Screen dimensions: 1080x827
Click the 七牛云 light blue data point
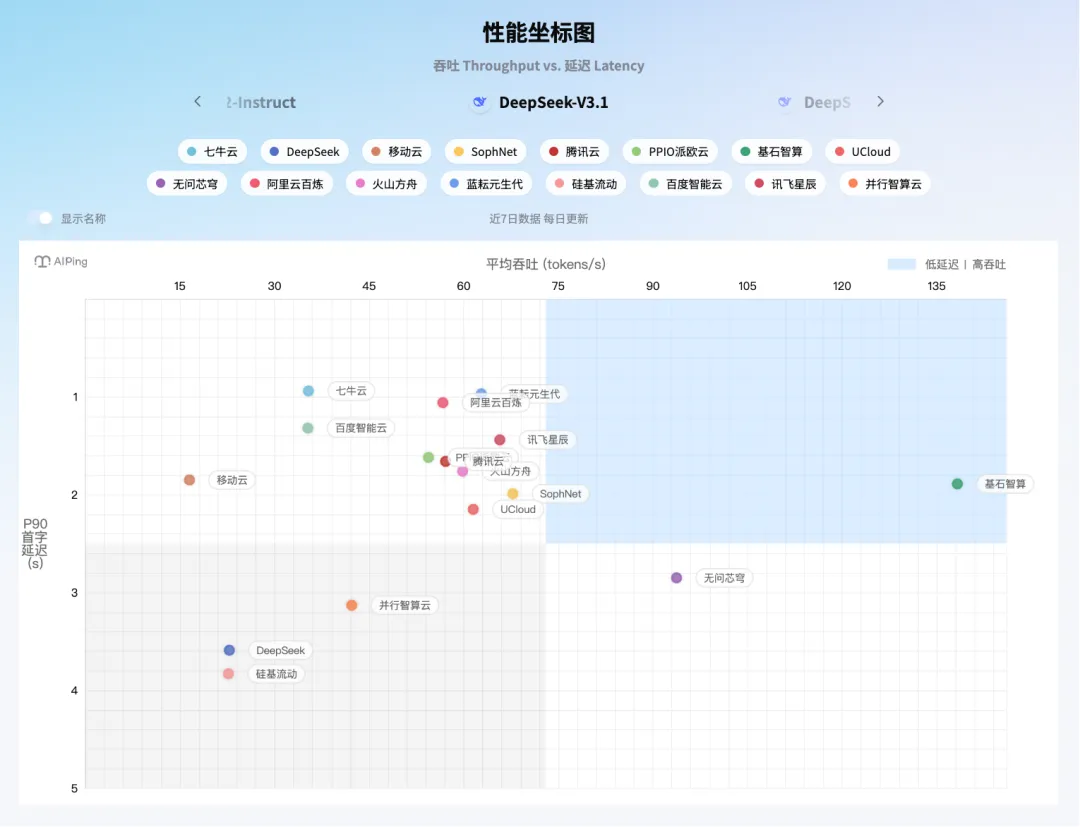tap(308, 391)
